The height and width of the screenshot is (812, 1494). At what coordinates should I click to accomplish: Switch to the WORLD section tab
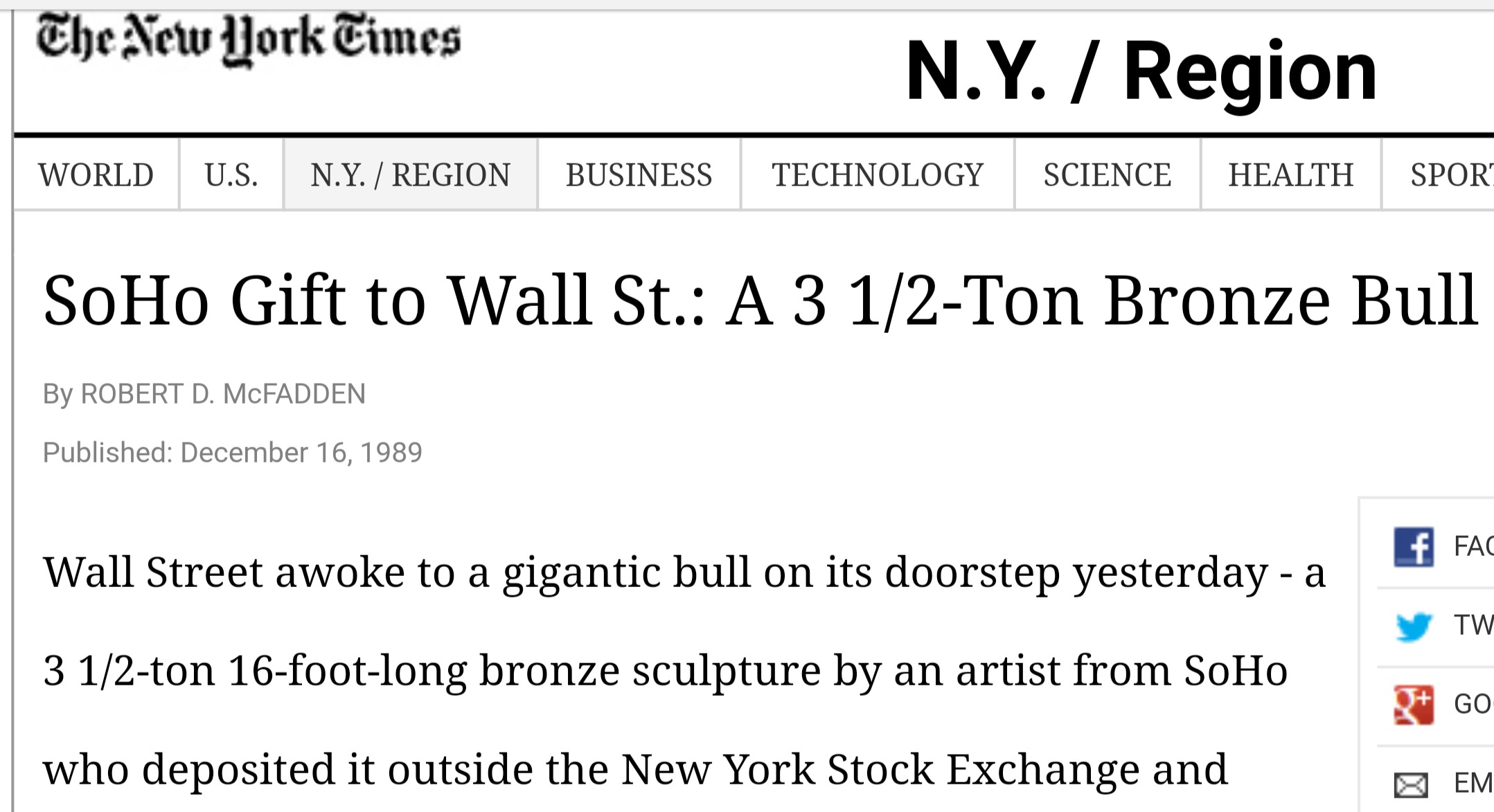[96, 174]
